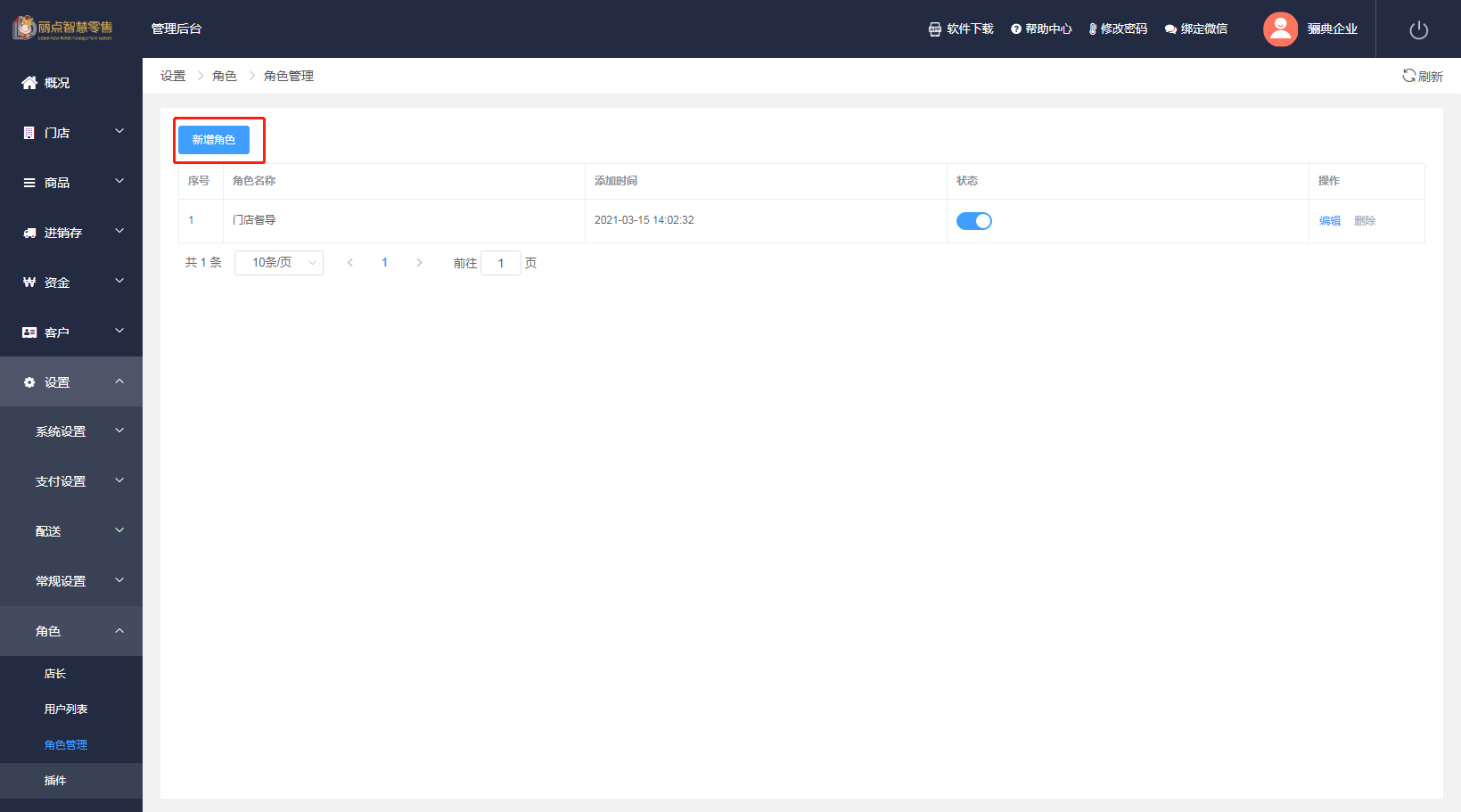Expand the 资金 sidebar menu chevron
The height and width of the screenshot is (812, 1461).
(119, 282)
